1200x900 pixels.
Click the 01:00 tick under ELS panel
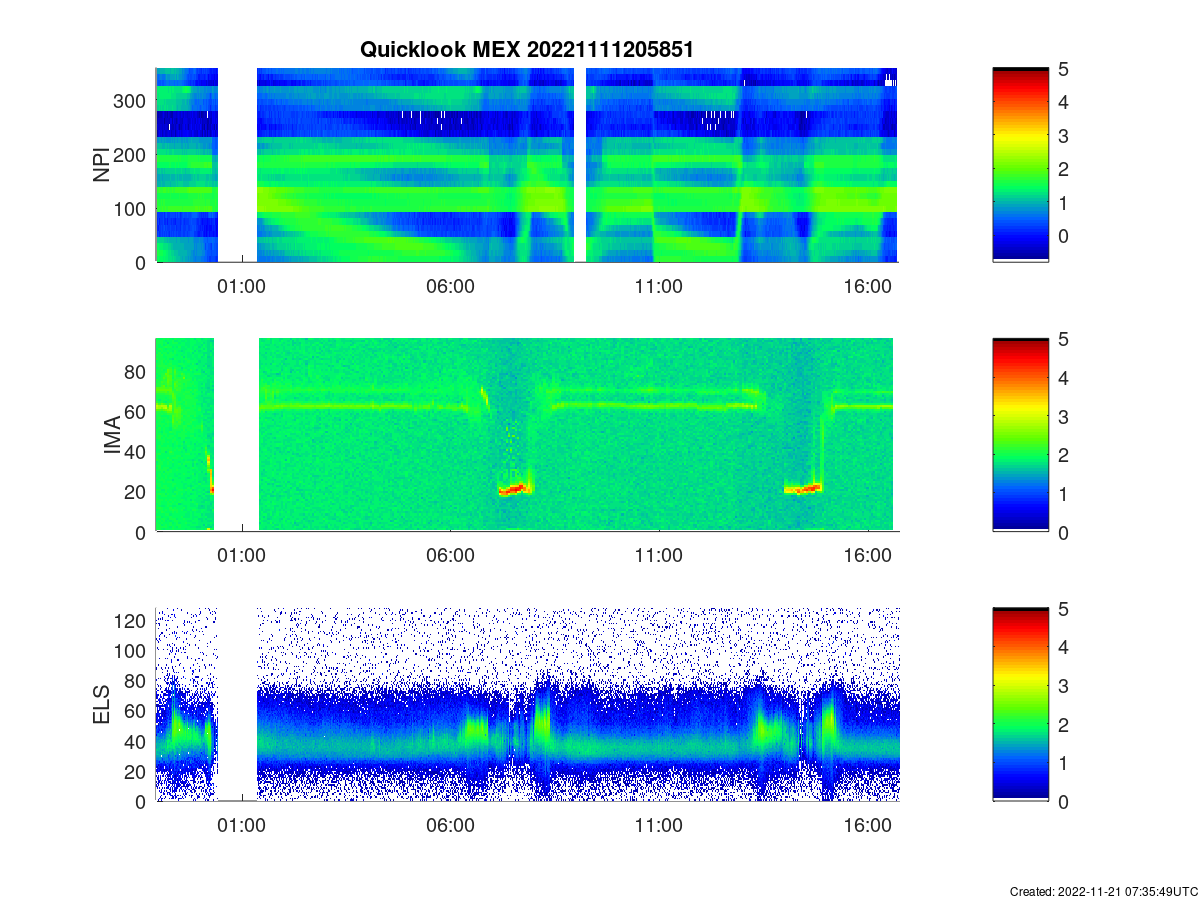point(241,825)
